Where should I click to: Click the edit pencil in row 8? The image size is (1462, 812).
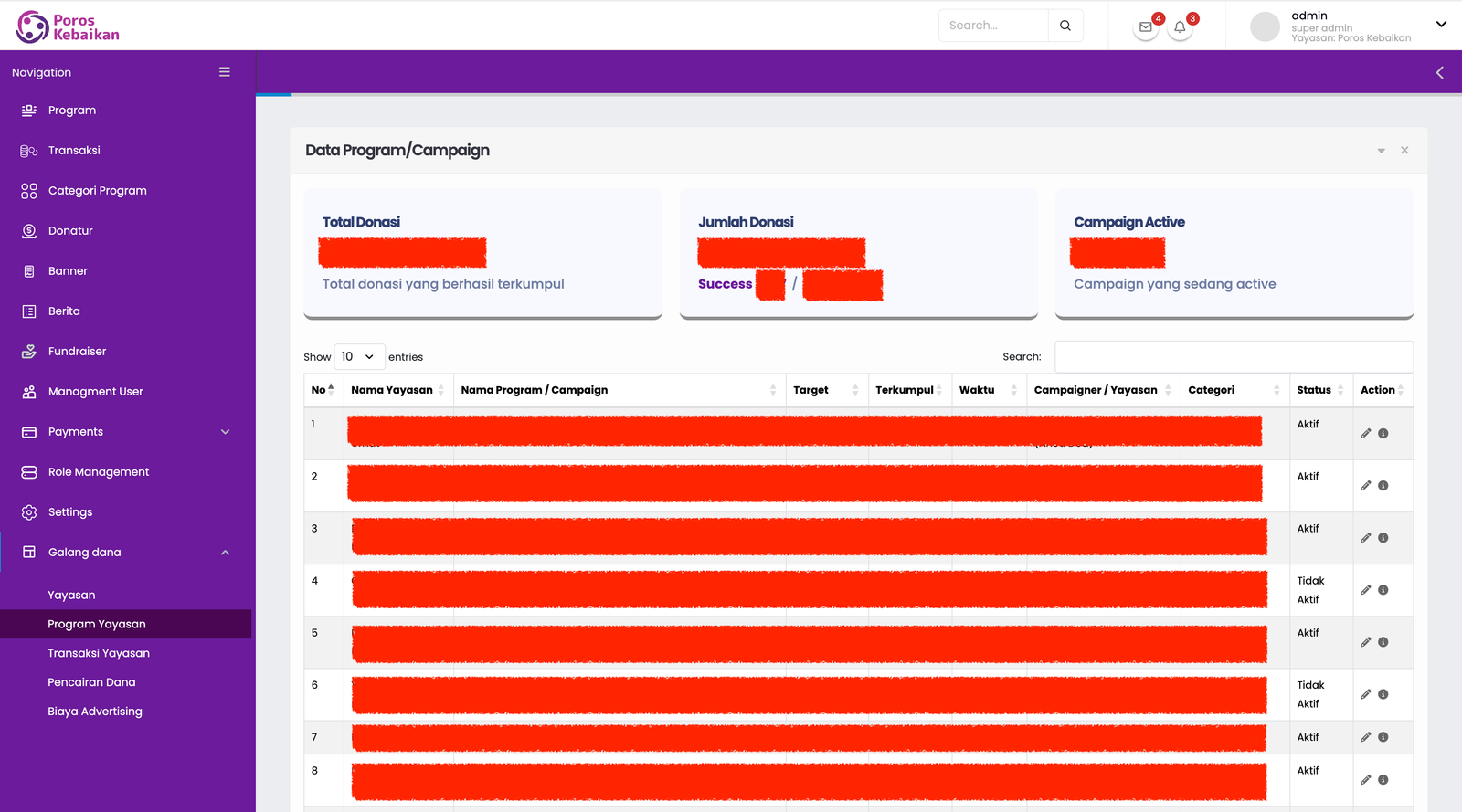[x=1366, y=780]
